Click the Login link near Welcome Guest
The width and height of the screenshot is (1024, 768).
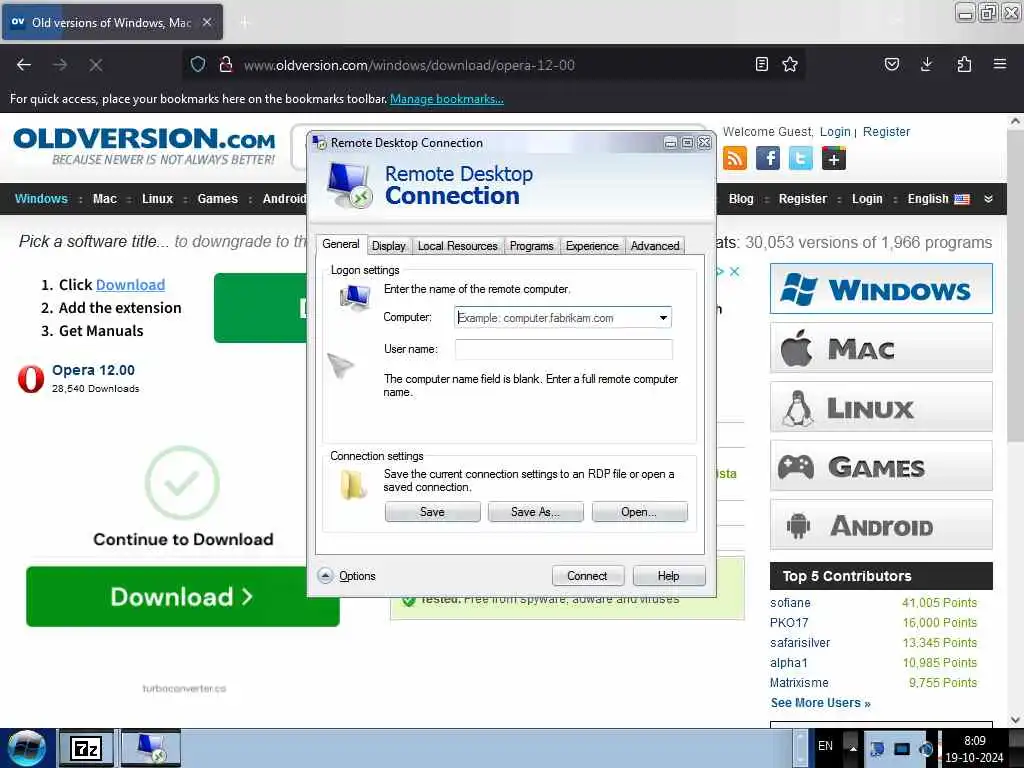point(835,132)
